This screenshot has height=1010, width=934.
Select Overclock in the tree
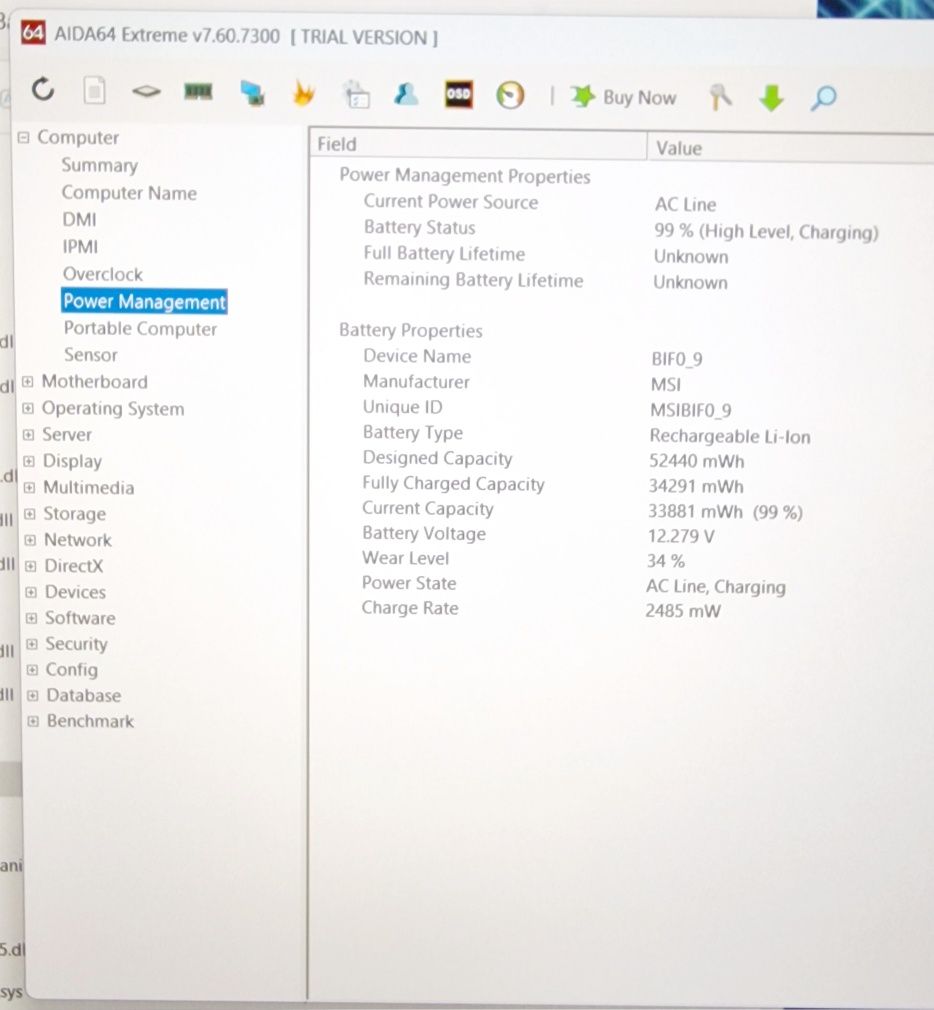click(103, 274)
